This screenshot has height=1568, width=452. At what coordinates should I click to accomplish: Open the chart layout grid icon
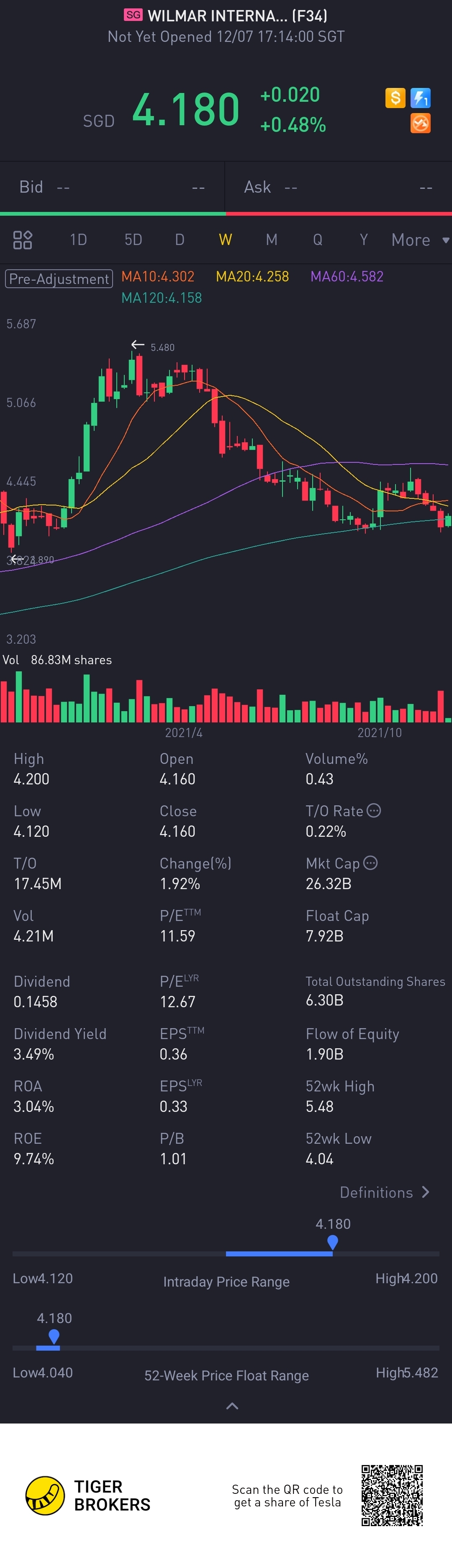23,240
